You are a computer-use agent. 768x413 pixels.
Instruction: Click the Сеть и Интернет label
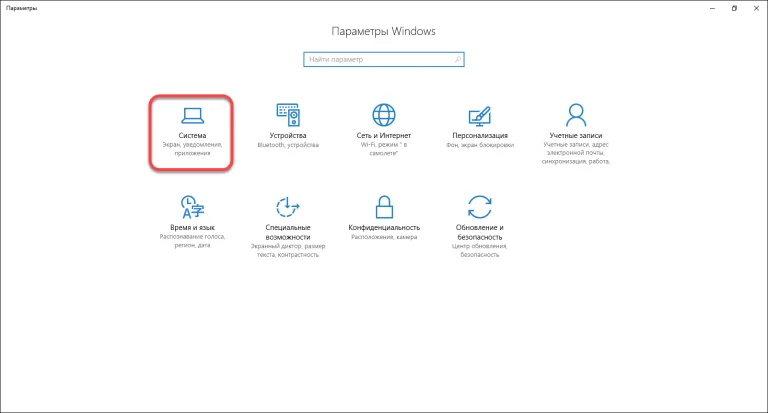(x=384, y=135)
